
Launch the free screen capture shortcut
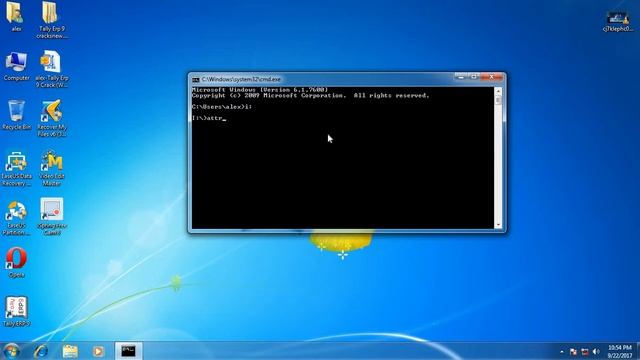point(51,217)
